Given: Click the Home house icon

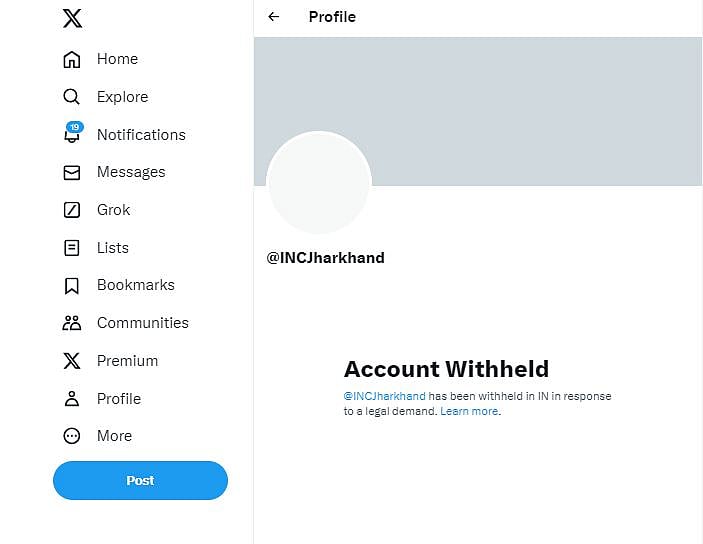Looking at the screenshot, I should pyautogui.click(x=72, y=59).
